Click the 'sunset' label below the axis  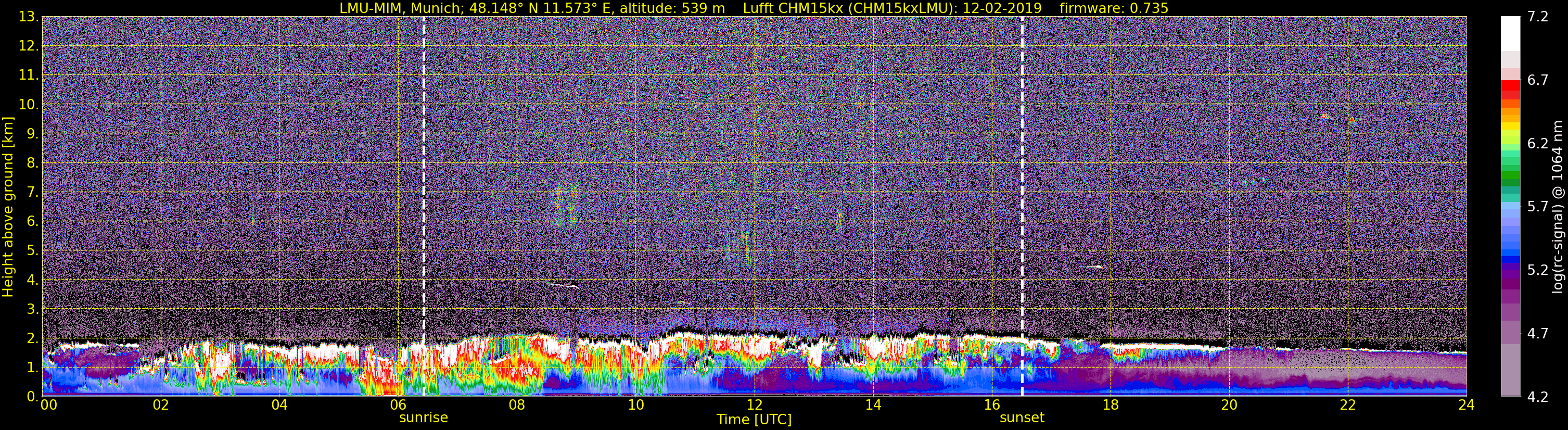(1022, 418)
